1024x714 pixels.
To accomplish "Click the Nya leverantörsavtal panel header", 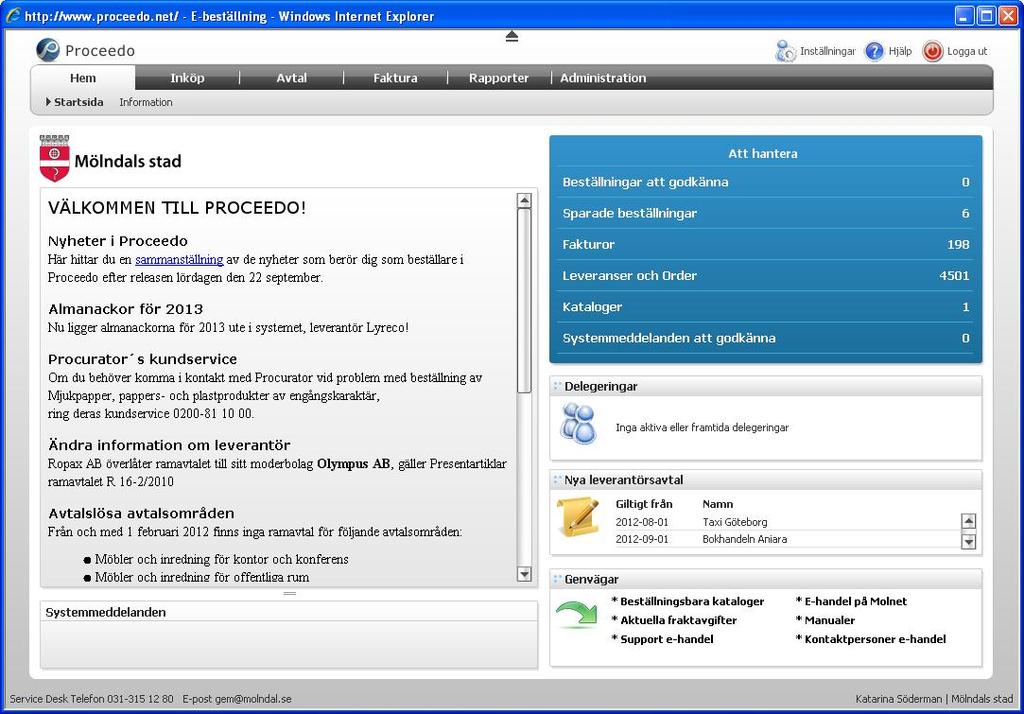I will [x=766, y=479].
